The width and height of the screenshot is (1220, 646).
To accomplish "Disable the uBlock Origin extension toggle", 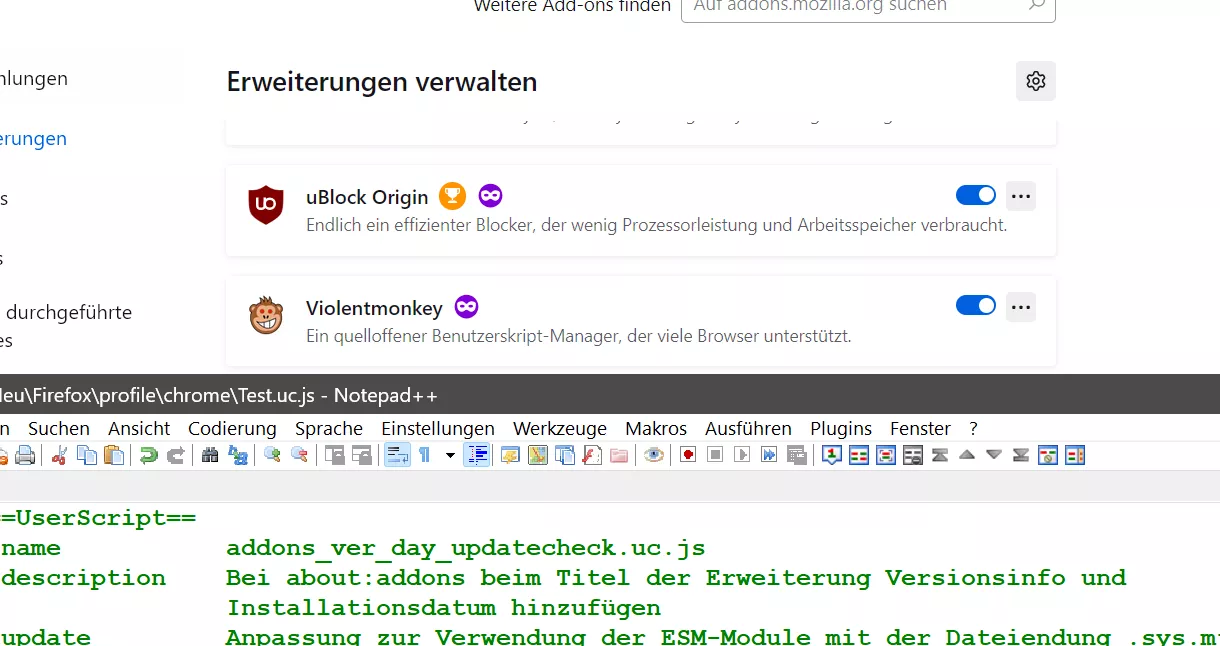I will click(976, 195).
